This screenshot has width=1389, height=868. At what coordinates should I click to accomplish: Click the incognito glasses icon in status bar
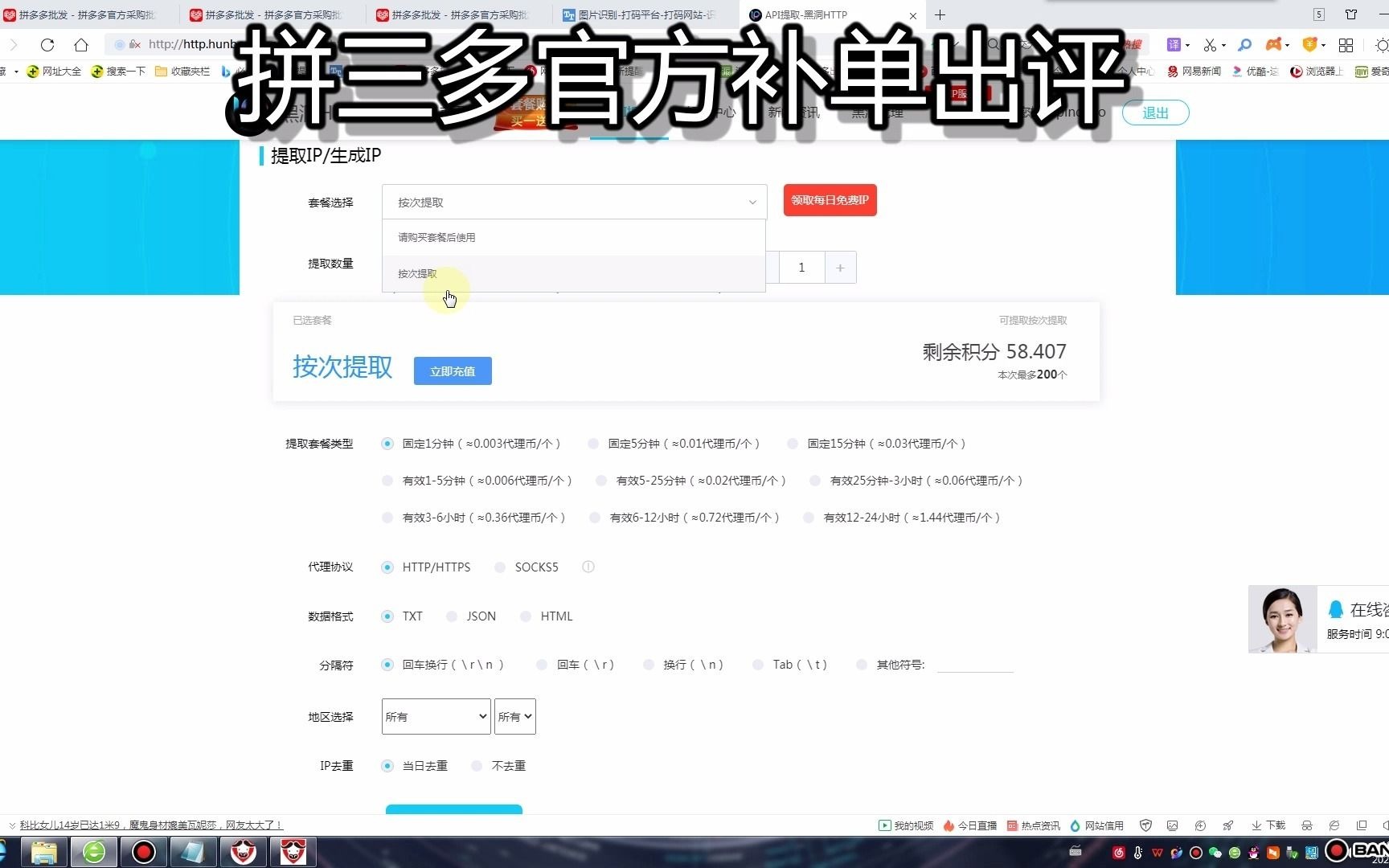1307,825
